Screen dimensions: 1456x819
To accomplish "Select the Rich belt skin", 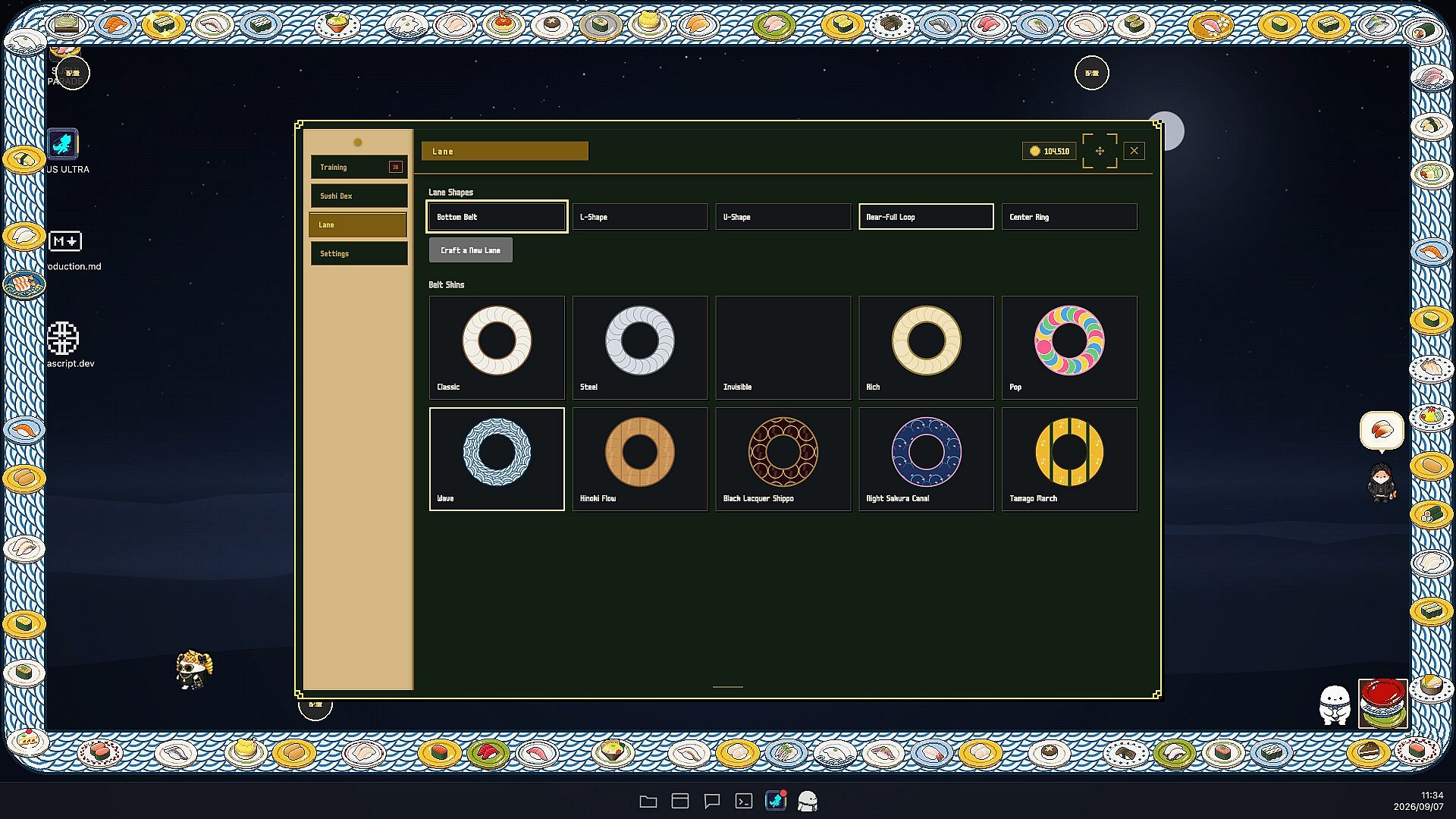I will tap(926, 347).
